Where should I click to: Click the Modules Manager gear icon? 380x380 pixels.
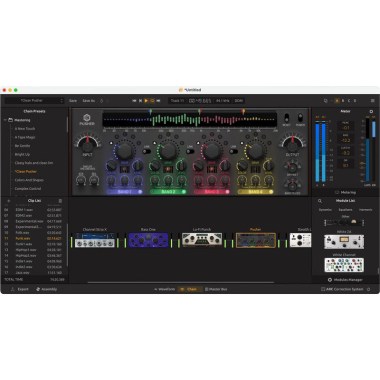(x=330, y=280)
